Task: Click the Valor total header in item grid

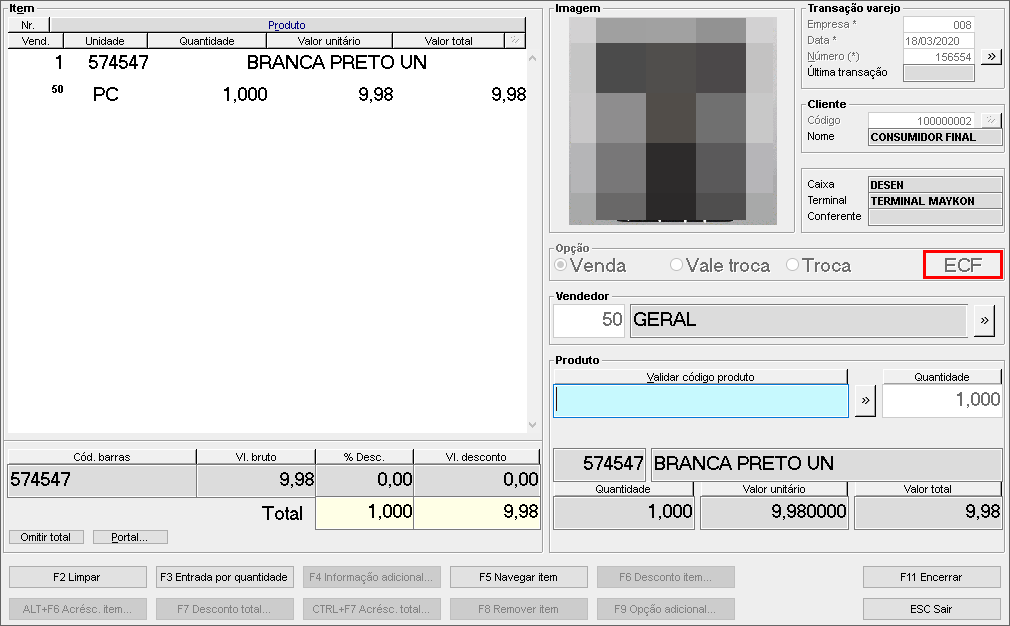Action: pos(448,41)
